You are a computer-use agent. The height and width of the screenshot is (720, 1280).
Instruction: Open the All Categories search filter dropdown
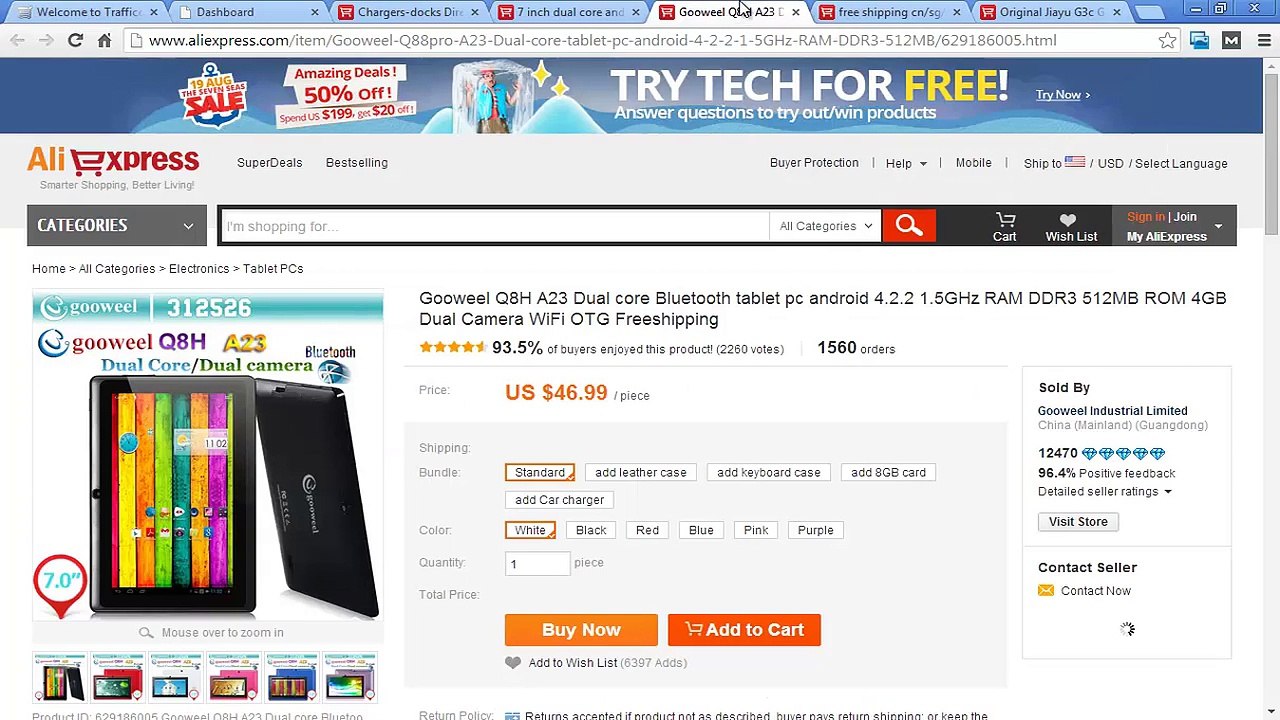click(825, 226)
